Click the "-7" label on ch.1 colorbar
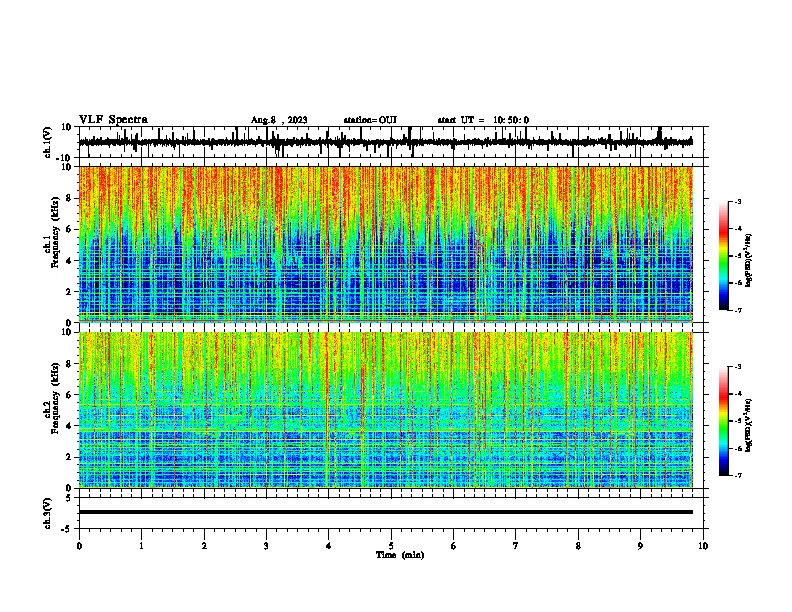The height and width of the screenshot is (612, 792). pyautogui.click(x=737, y=310)
